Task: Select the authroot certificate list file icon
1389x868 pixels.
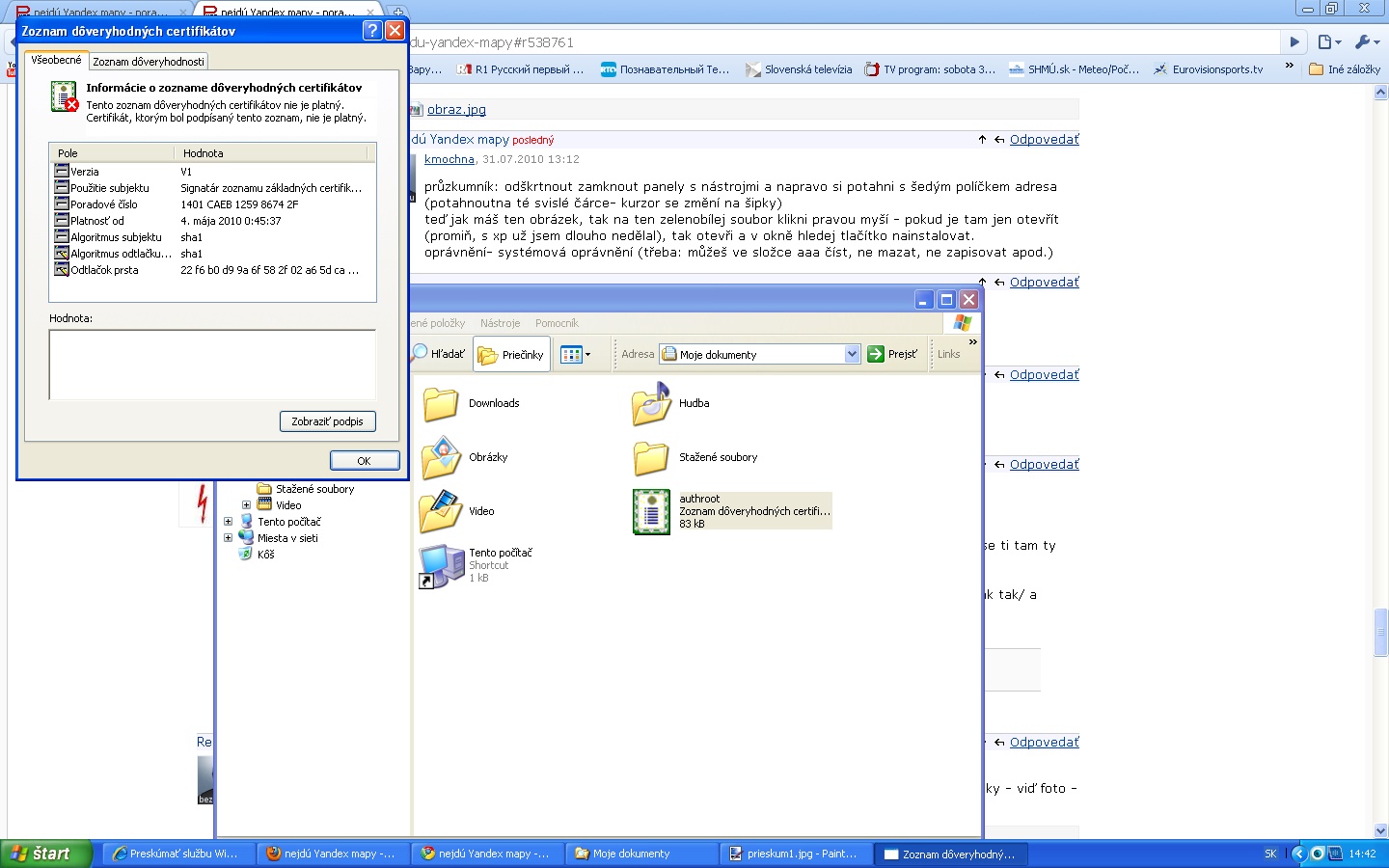Action: pyautogui.click(x=651, y=511)
